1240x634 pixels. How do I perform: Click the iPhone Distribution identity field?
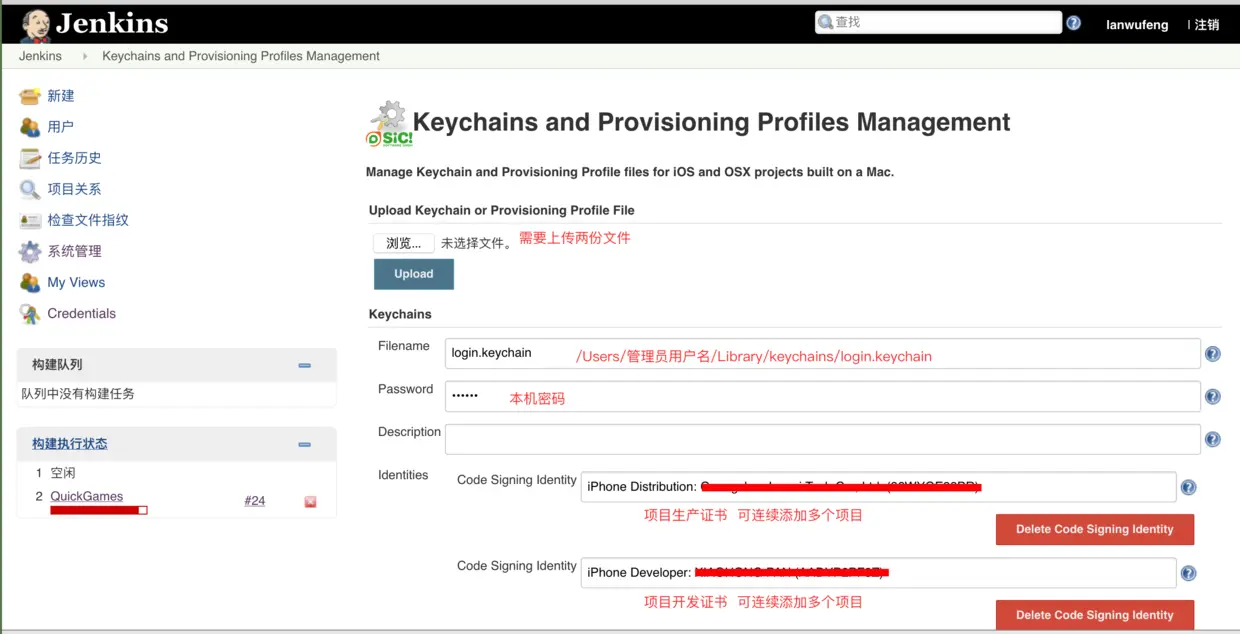[878, 487]
